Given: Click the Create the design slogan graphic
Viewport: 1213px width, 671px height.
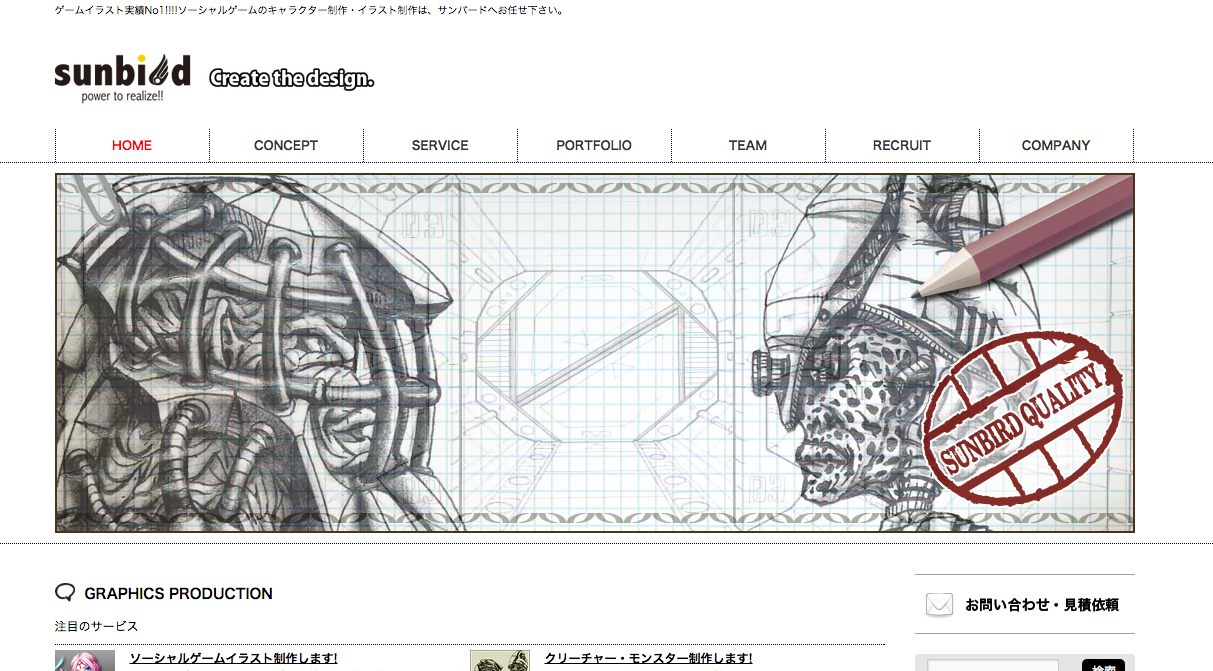Looking at the screenshot, I should tap(291, 78).
